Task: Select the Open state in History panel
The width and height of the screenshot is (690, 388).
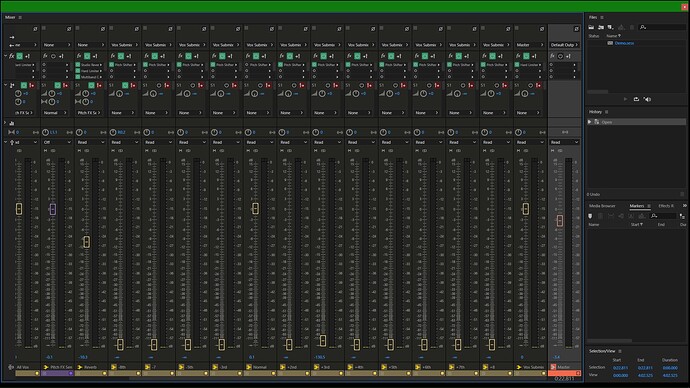Action: click(x=637, y=122)
